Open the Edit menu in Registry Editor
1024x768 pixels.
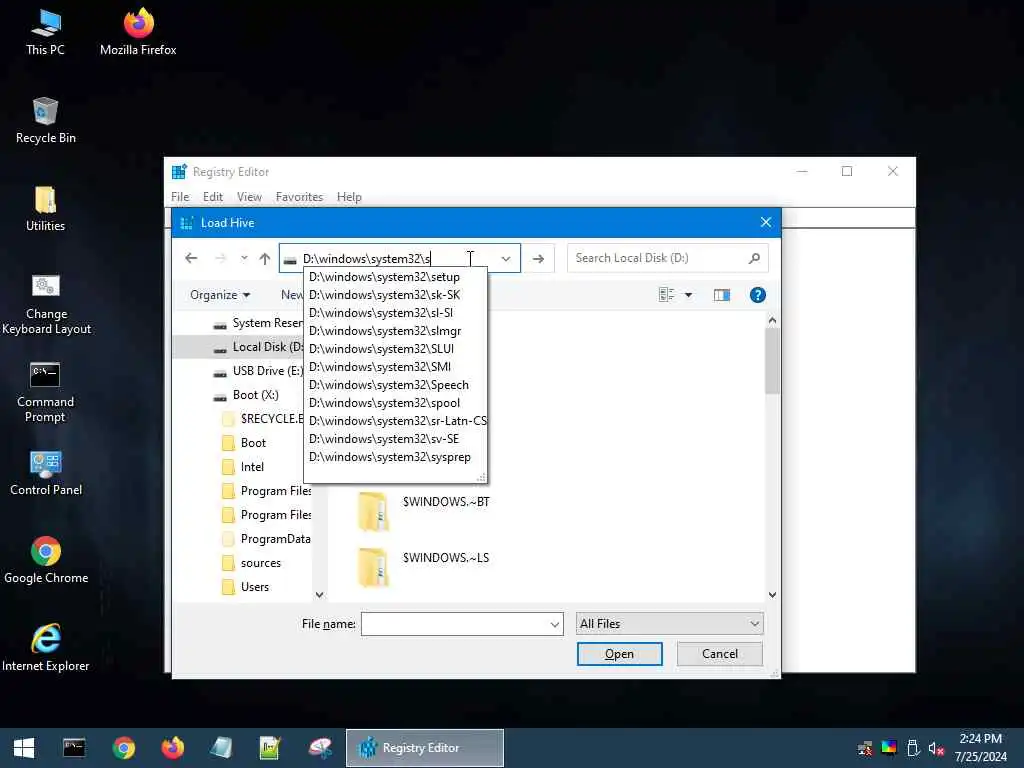coord(213,197)
